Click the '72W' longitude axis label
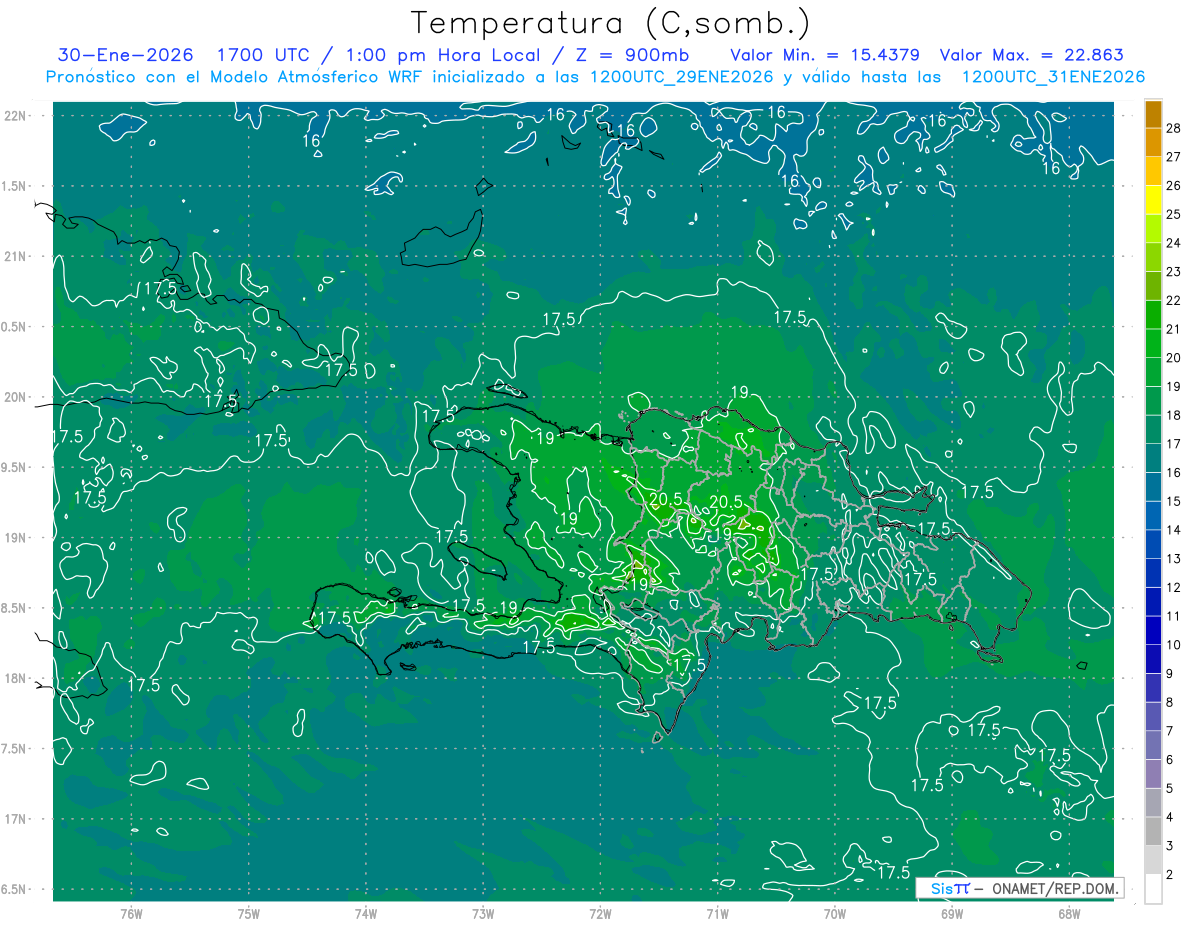This screenshot has width=1200, height=927. pos(600,914)
